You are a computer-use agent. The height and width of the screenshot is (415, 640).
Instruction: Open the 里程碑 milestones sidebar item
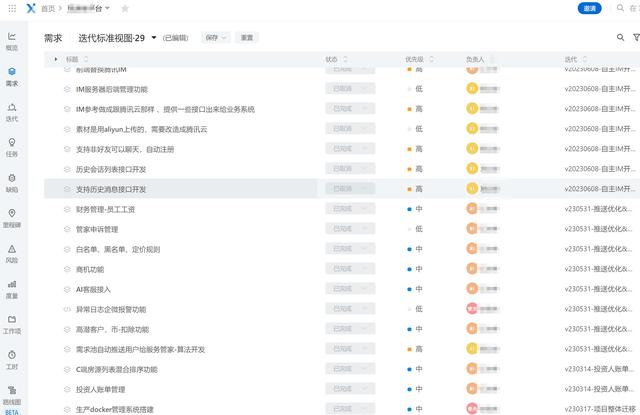12,219
